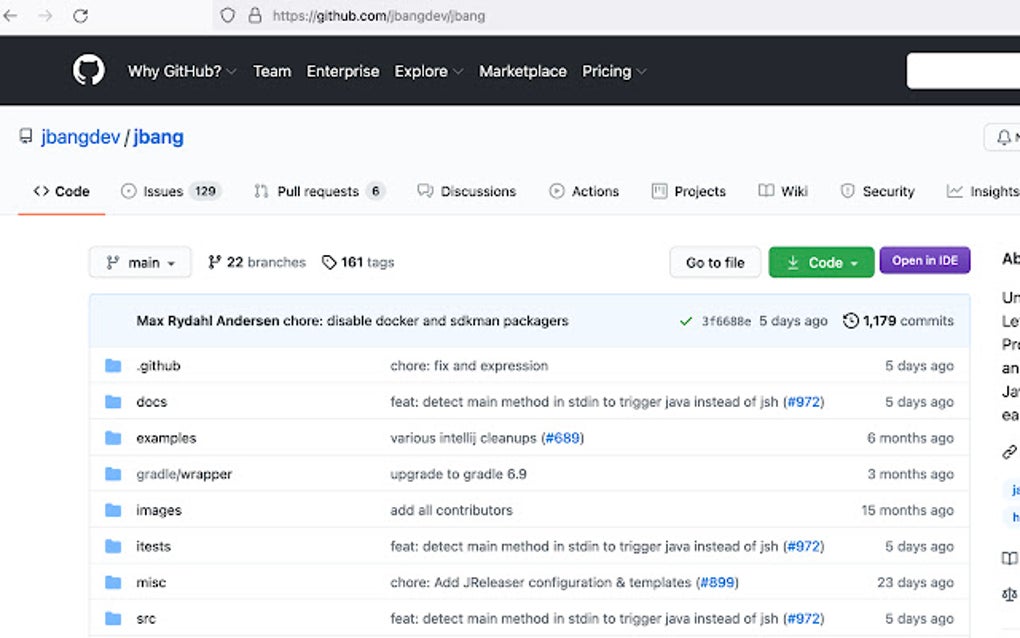Image resolution: width=1020 pixels, height=638 pixels.
Task: Click the link icon in the About sidebar
Action: pyautogui.click(x=1008, y=451)
